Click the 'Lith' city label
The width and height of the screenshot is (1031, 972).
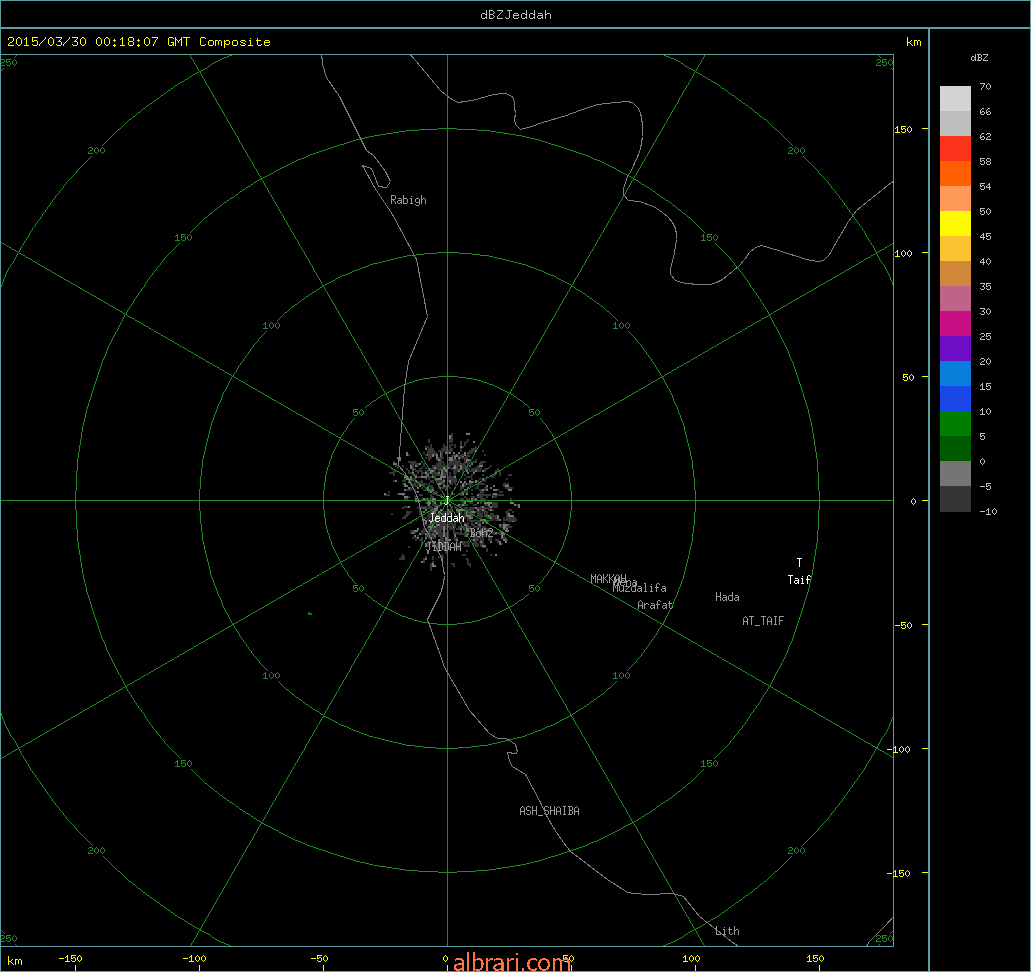point(727,931)
